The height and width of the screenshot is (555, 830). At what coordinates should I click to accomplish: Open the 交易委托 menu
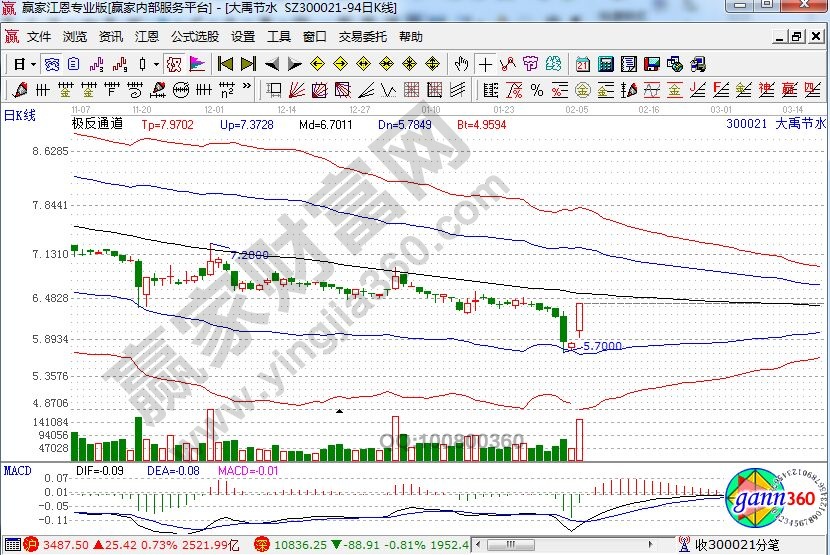362,37
